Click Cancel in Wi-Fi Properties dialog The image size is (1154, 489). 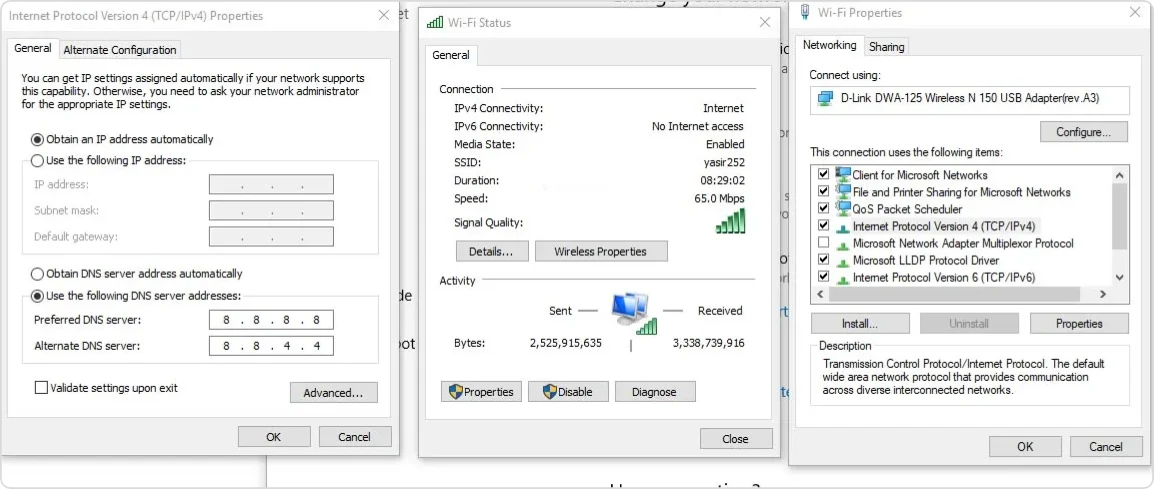pyautogui.click(x=1106, y=446)
